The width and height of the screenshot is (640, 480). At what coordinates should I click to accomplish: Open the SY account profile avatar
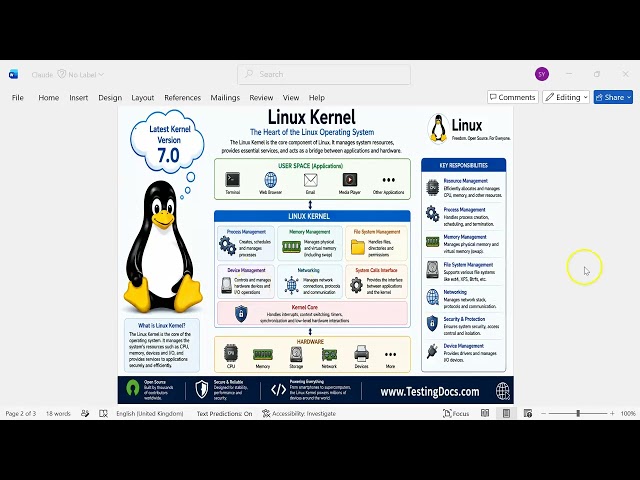[x=542, y=74]
